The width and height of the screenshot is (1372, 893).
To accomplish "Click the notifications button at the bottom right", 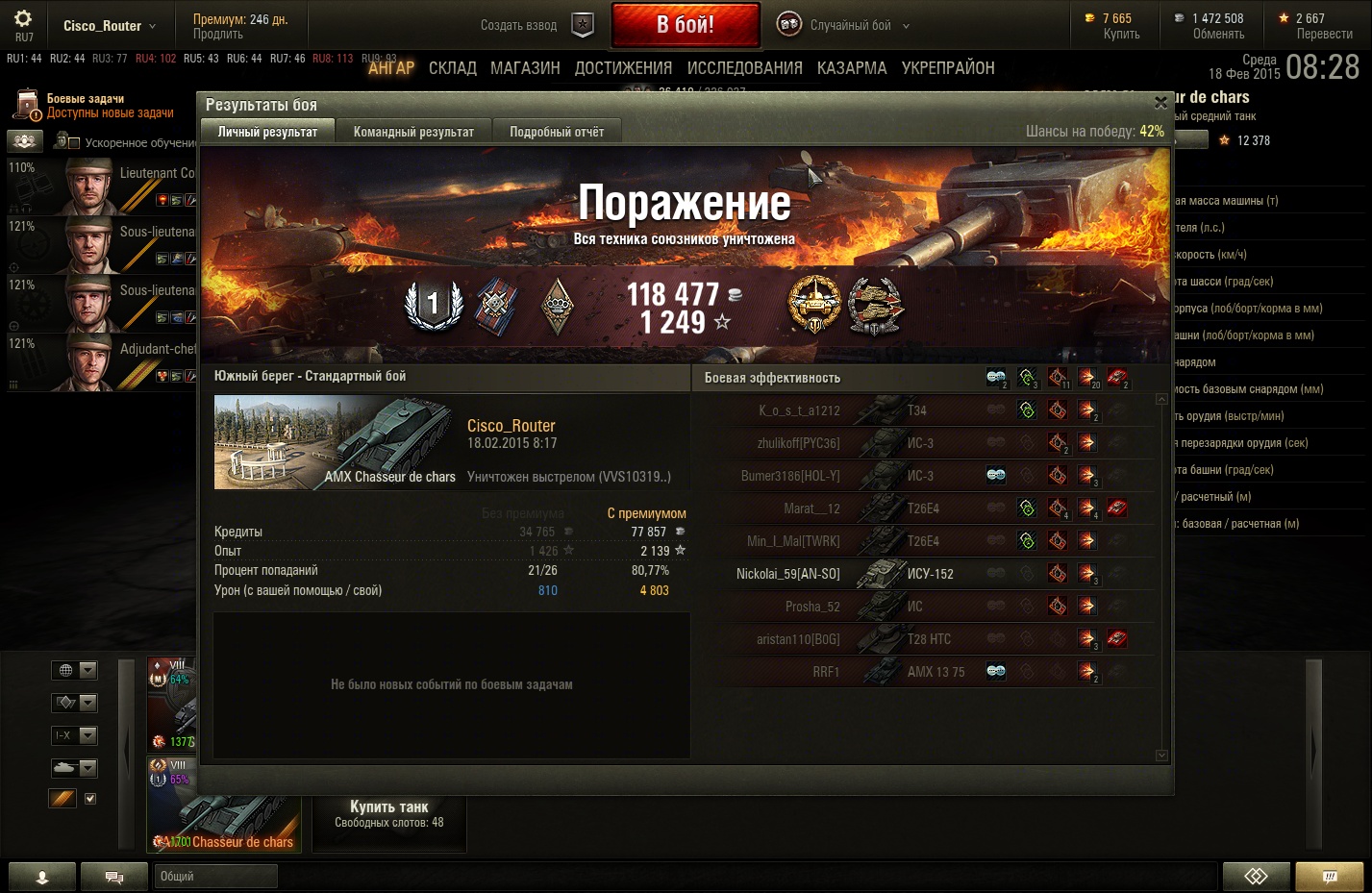I will (x=1330, y=877).
